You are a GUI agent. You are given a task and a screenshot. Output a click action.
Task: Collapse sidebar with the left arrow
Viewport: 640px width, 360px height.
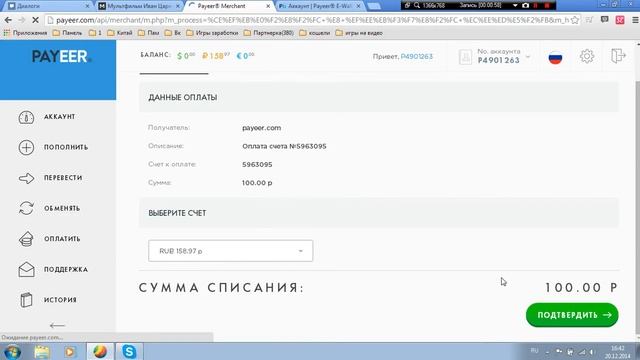(57, 325)
